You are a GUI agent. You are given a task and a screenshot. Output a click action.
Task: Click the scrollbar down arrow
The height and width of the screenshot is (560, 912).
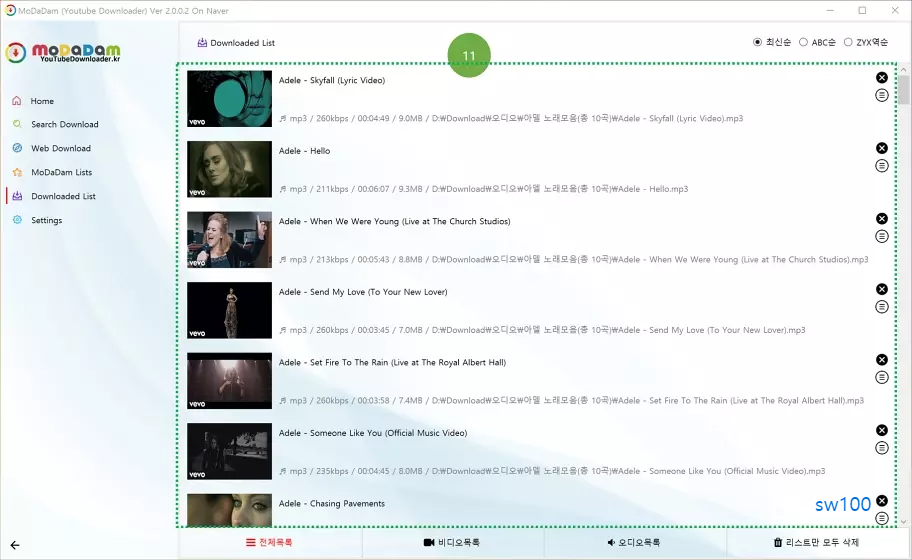coord(903,522)
